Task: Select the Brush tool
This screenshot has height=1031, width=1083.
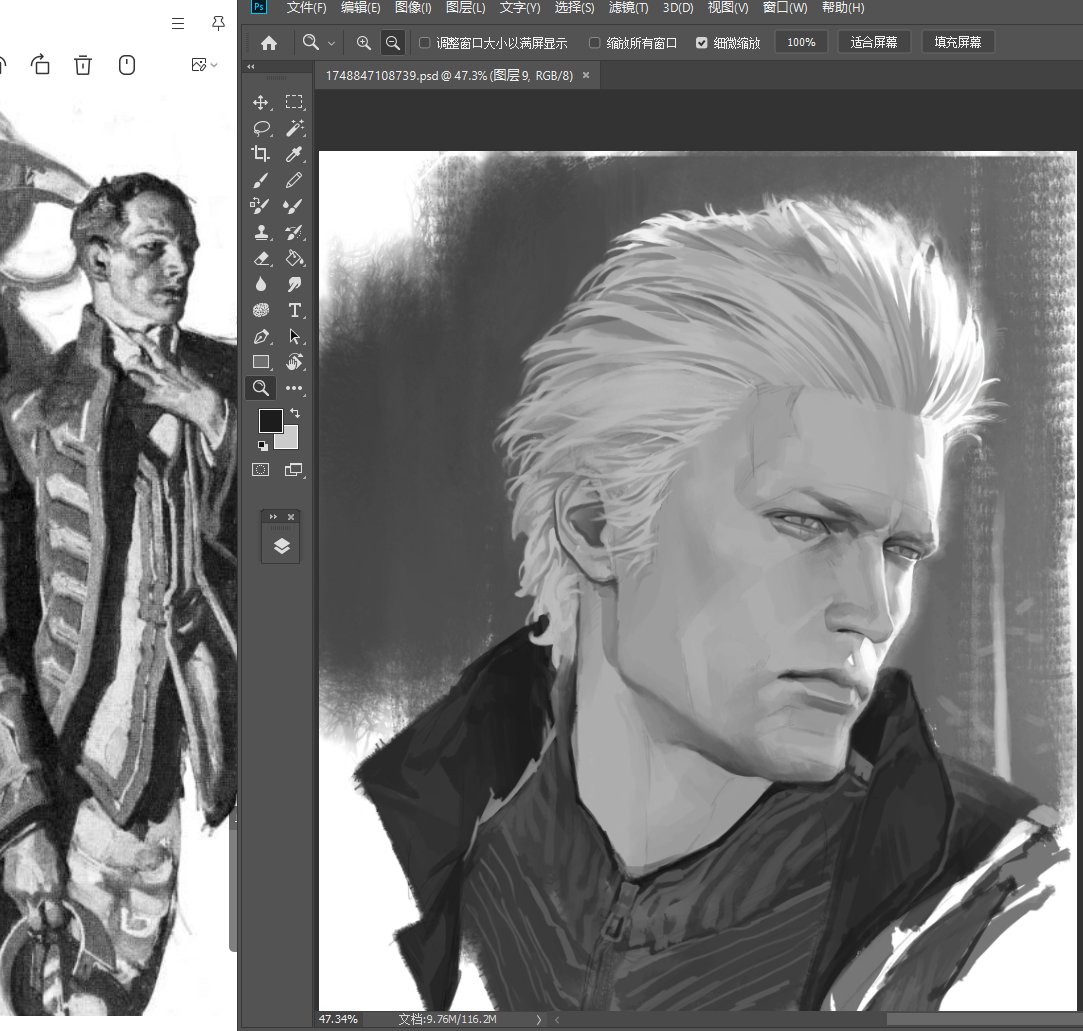Action: (x=260, y=180)
